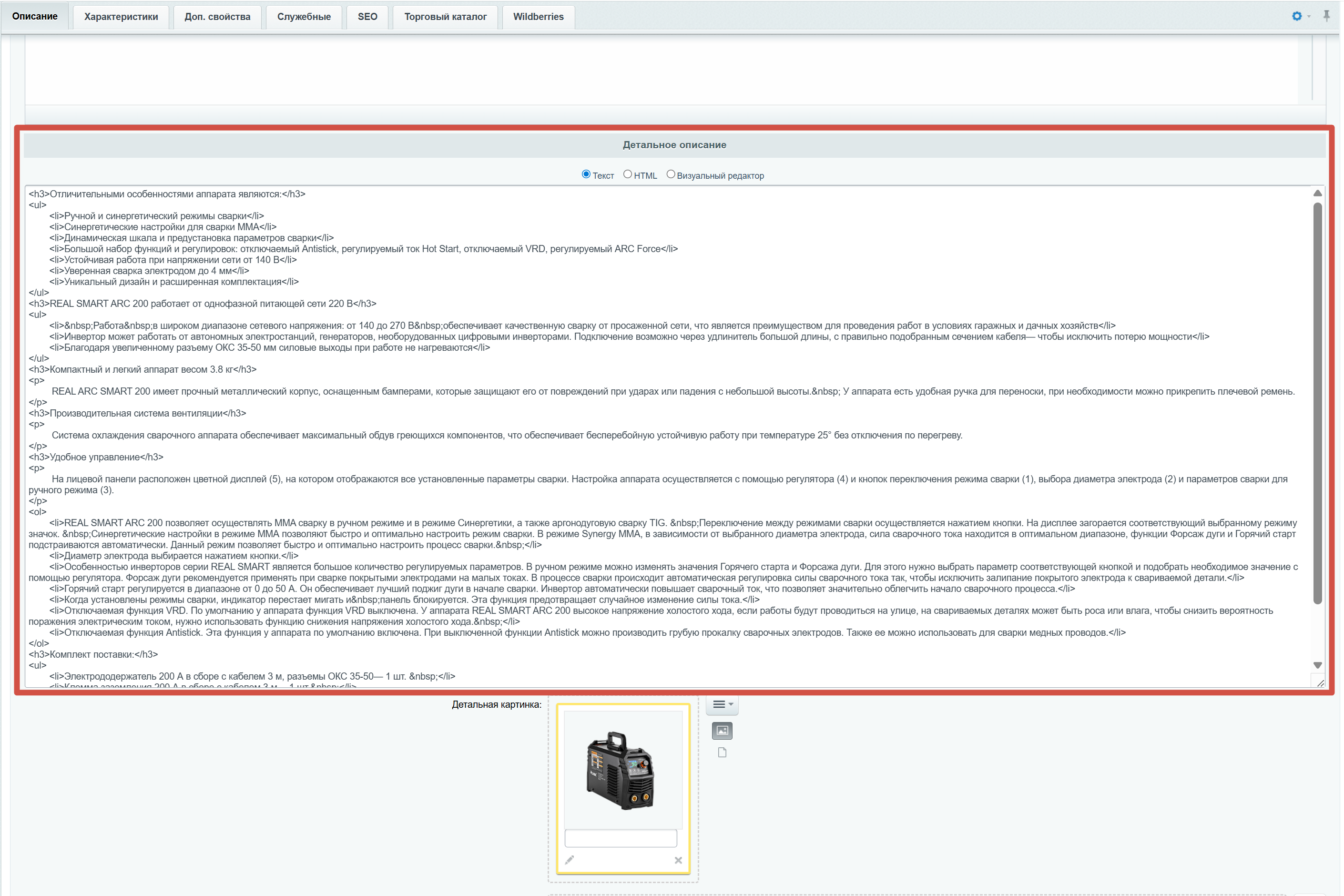Click the picture description input field
Viewport: 1344px width, 896px height.
[621, 838]
